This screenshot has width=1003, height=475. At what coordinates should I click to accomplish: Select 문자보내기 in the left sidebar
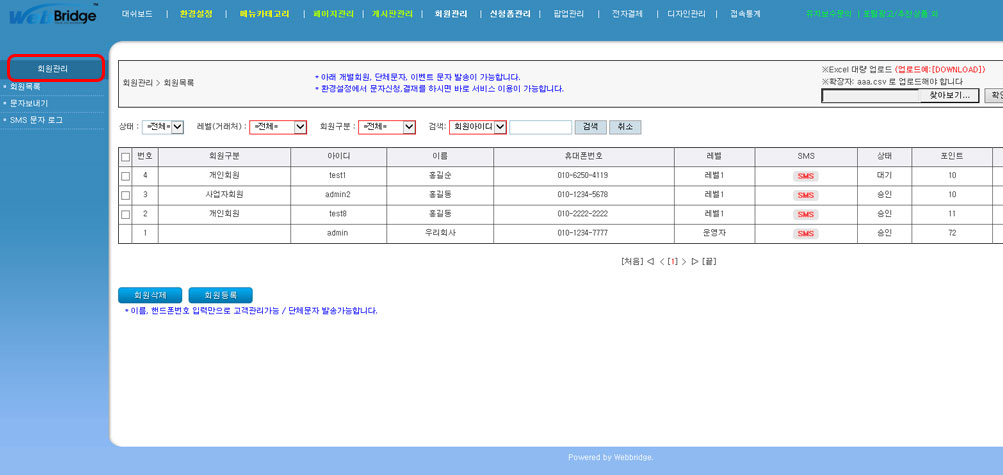(x=29, y=103)
